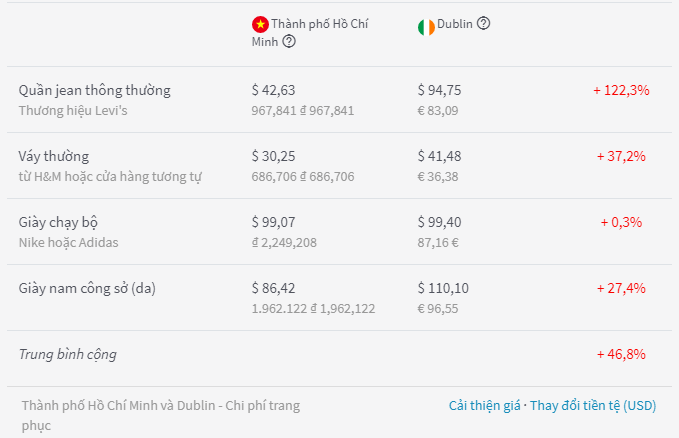Image resolution: width=679 pixels, height=438 pixels.
Task: Click the $ 42,63 jeans price
Action: click(273, 90)
